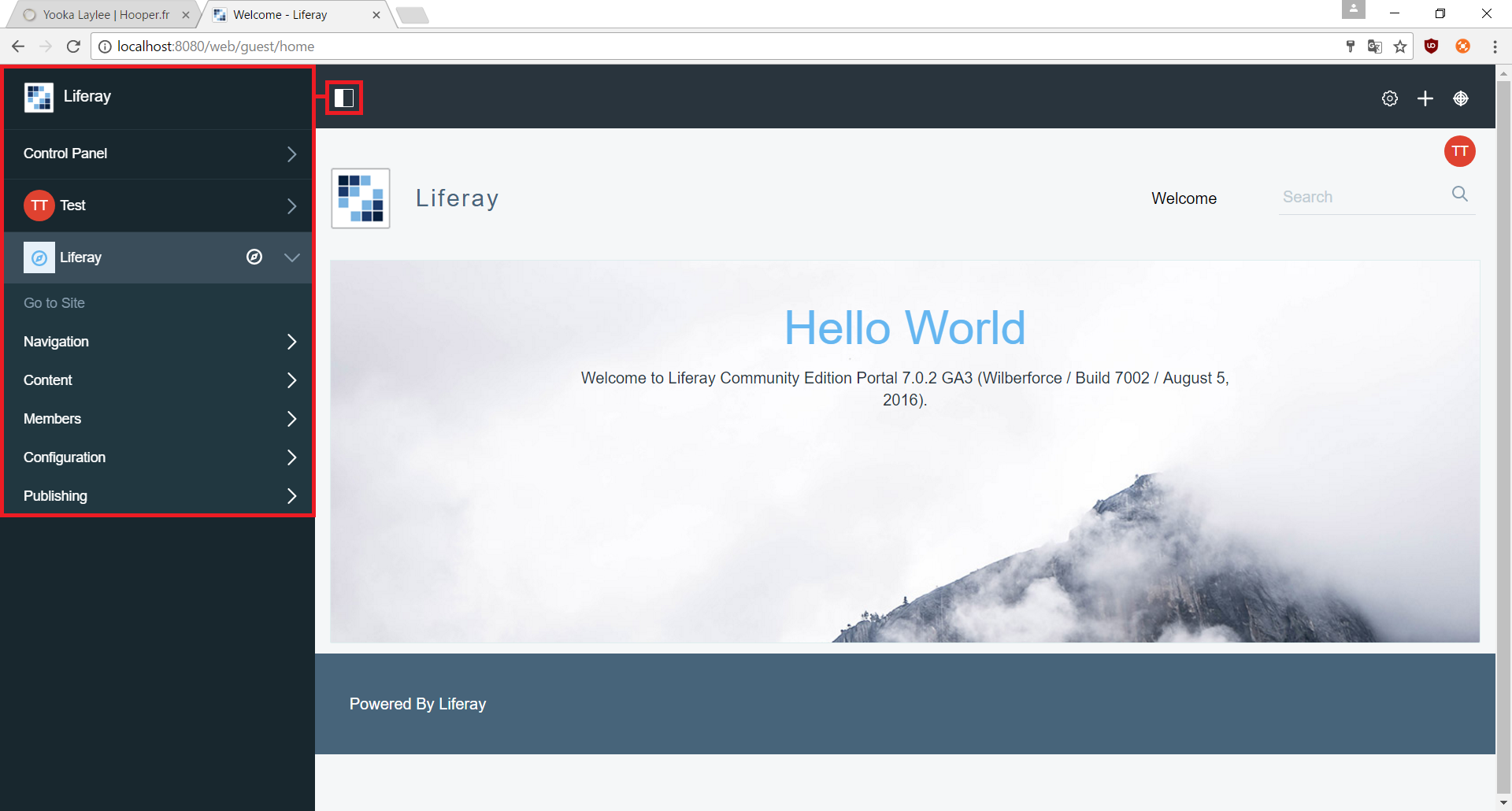1512x811 pixels.
Task: Click the Liferay logo in the sidebar header
Action: [x=38, y=96]
